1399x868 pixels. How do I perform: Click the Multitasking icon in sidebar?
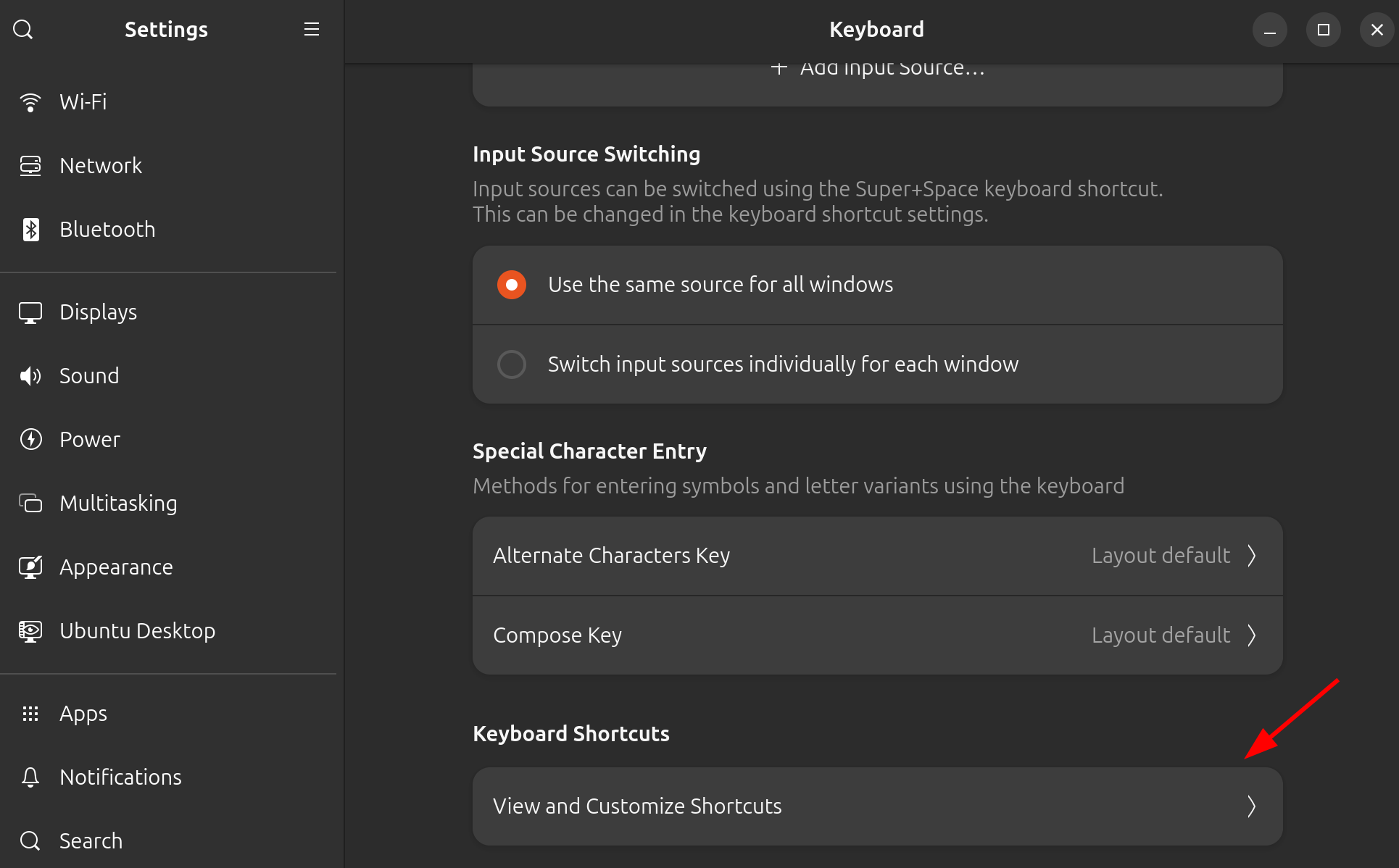coord(30,504)
